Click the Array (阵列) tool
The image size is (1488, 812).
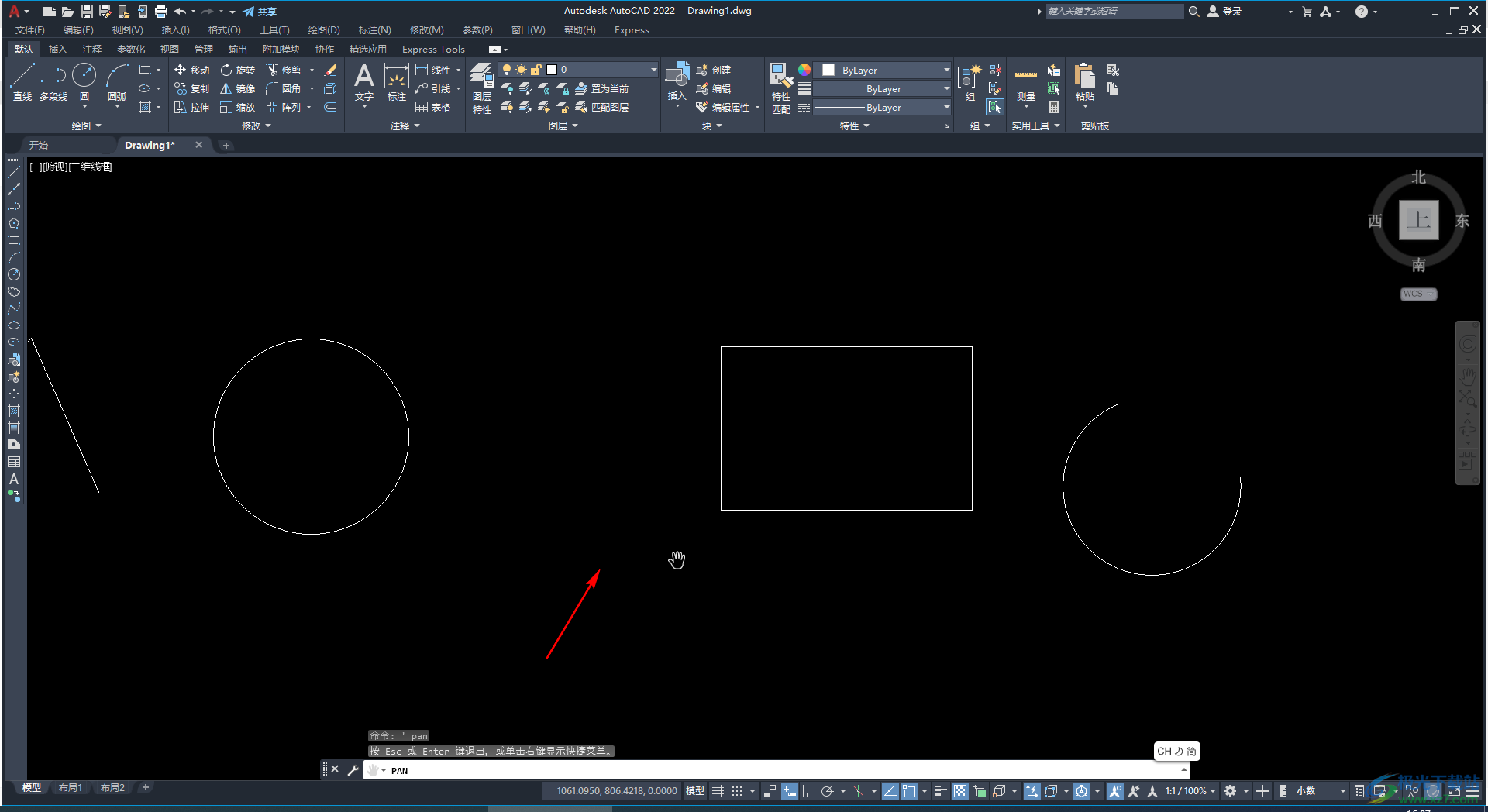[x=283, y=107]
